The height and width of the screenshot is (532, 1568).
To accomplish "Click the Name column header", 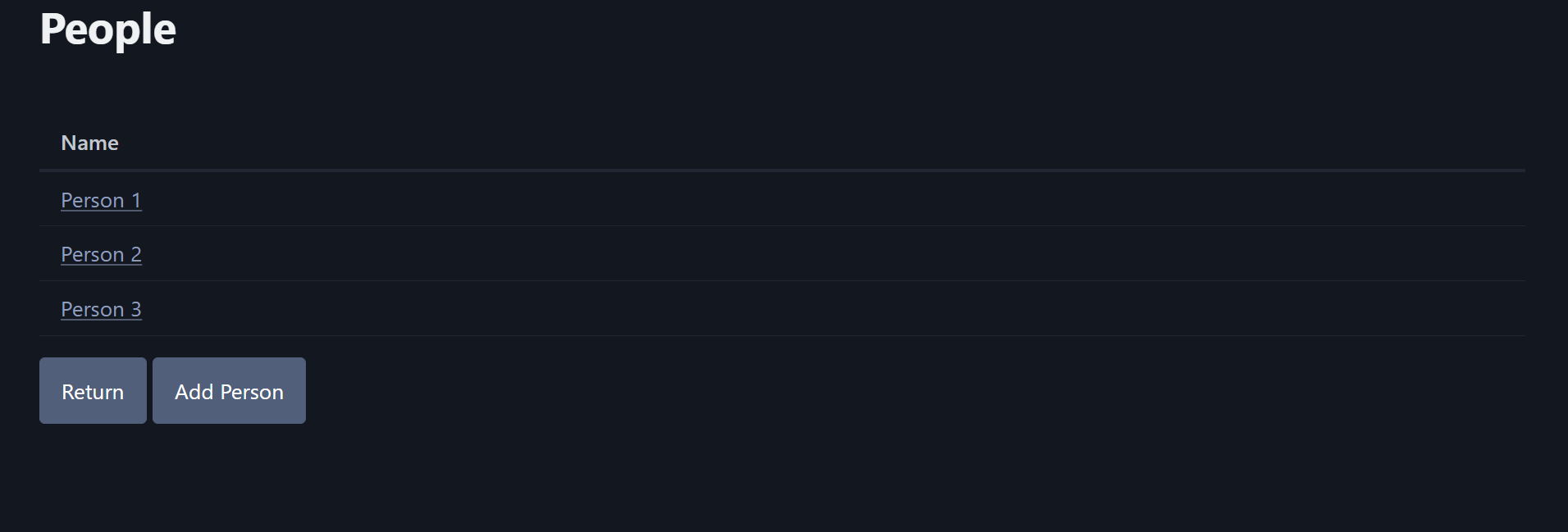I will click(x=89, y=143).
